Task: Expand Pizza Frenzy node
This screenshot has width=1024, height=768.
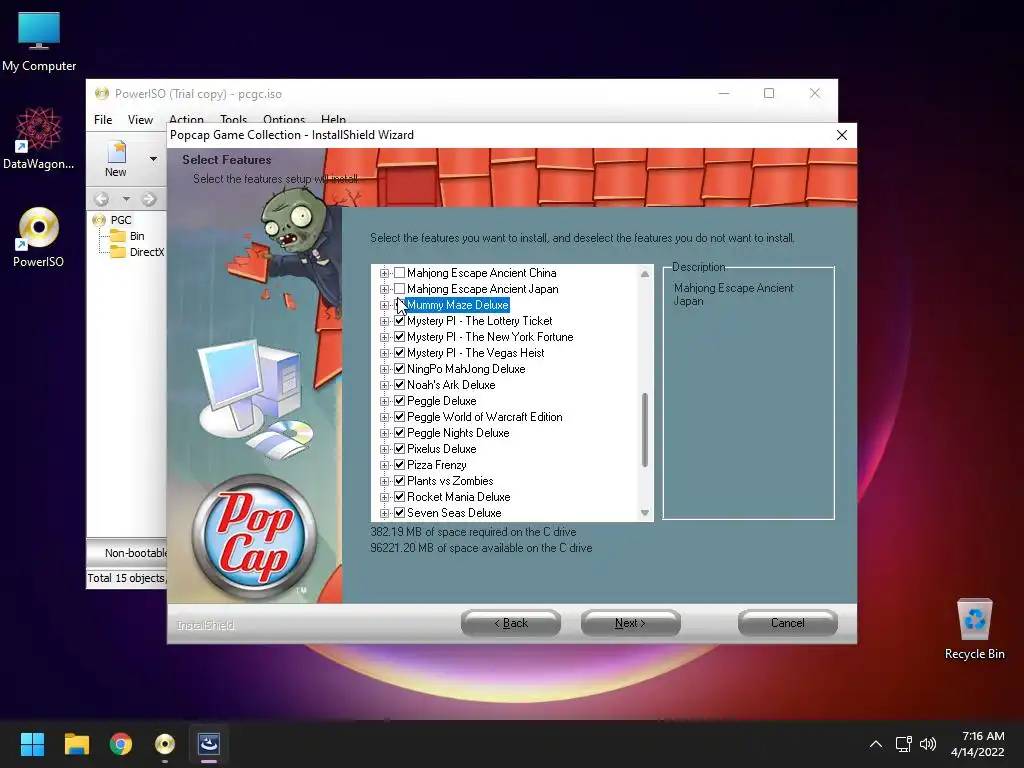Action: coord(384,466)
